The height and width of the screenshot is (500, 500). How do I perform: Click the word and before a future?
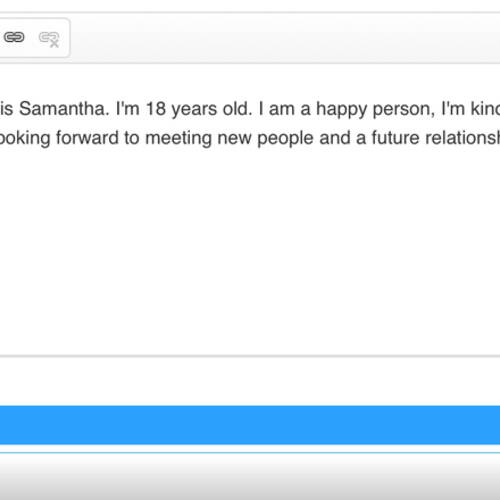click(334, 138)
